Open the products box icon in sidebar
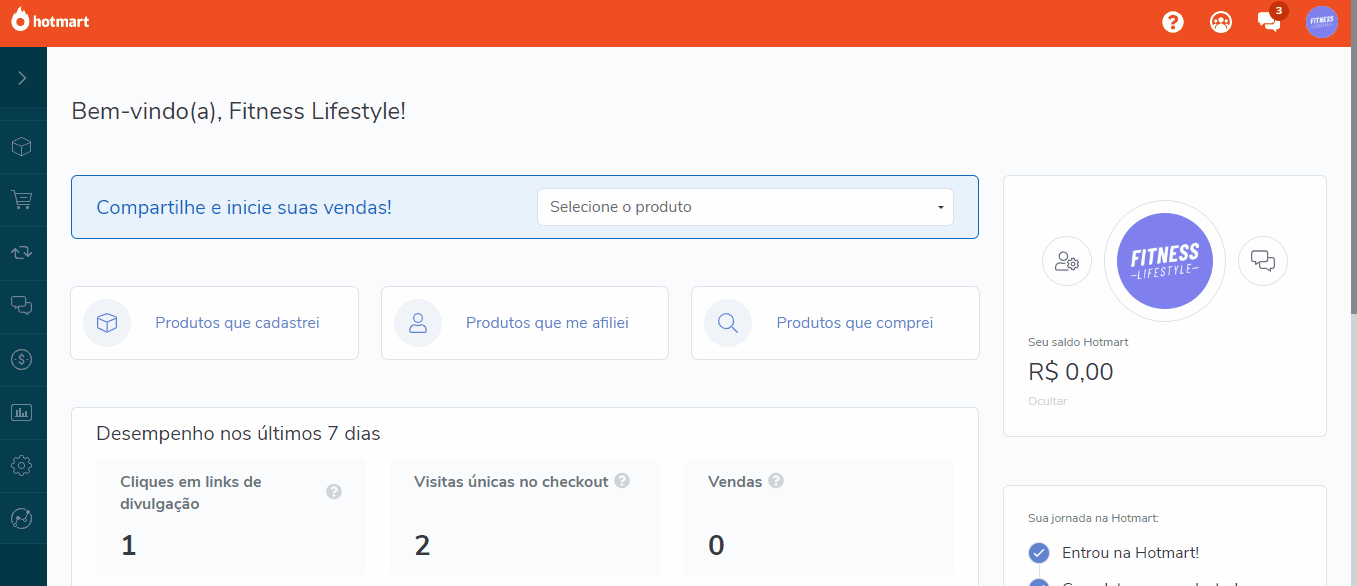The image size is (1357, 586). pyautogui.click(x=22, y=147)
